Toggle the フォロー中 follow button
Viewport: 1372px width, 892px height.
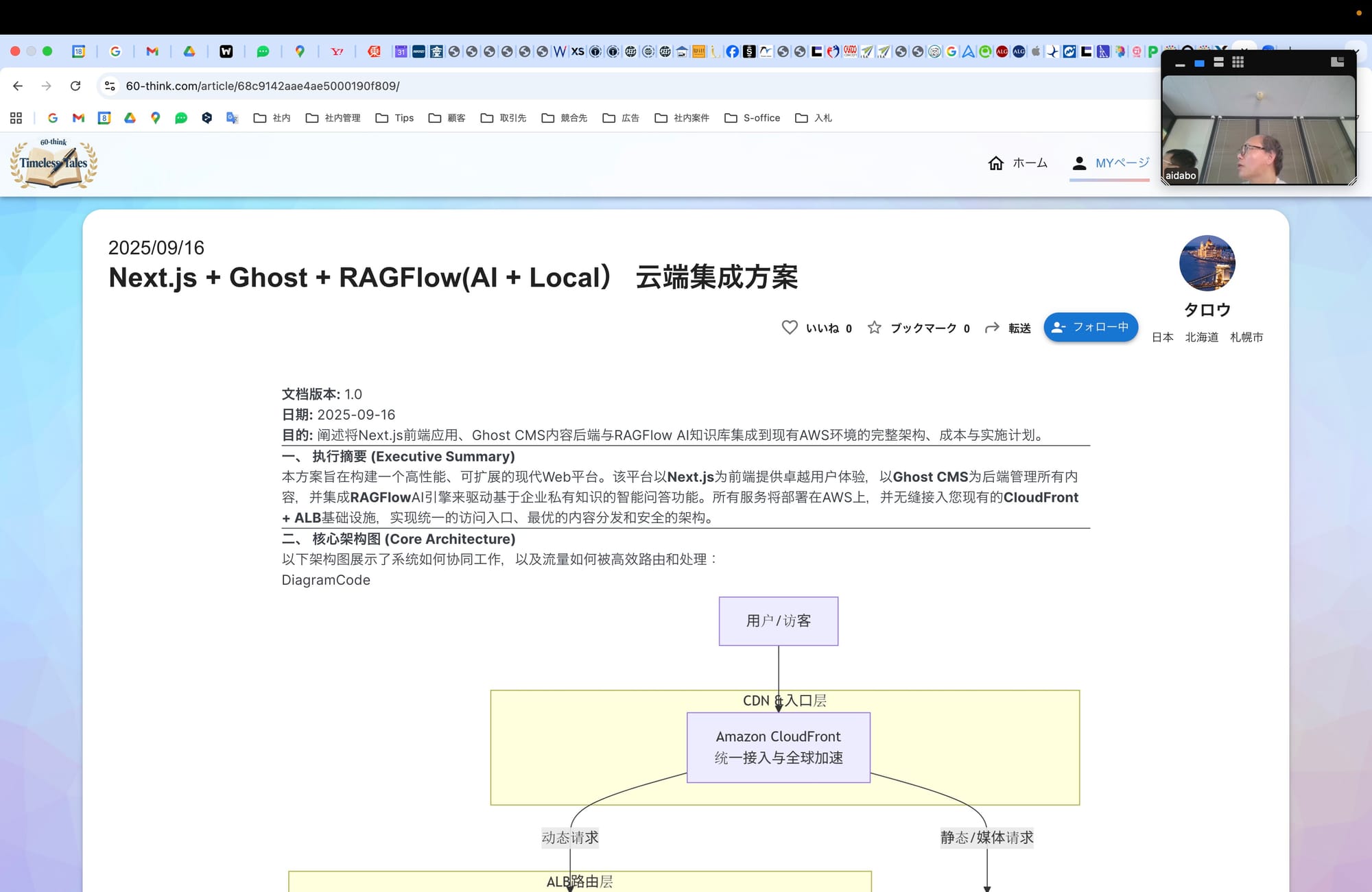click(1091, 327)
